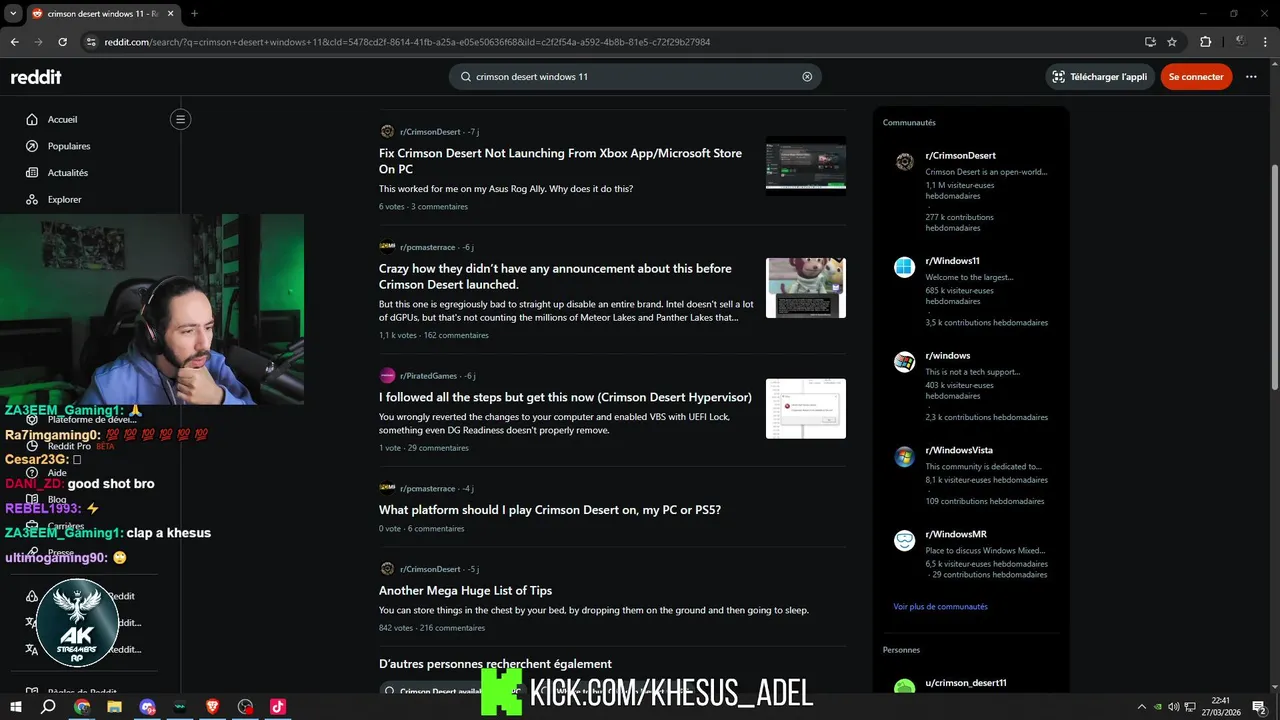Open Chrome from the taskbar

pos(82,706)
